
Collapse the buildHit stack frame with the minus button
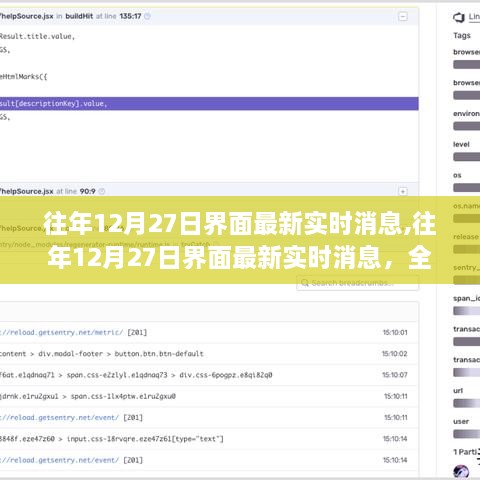tap(403, 16)
